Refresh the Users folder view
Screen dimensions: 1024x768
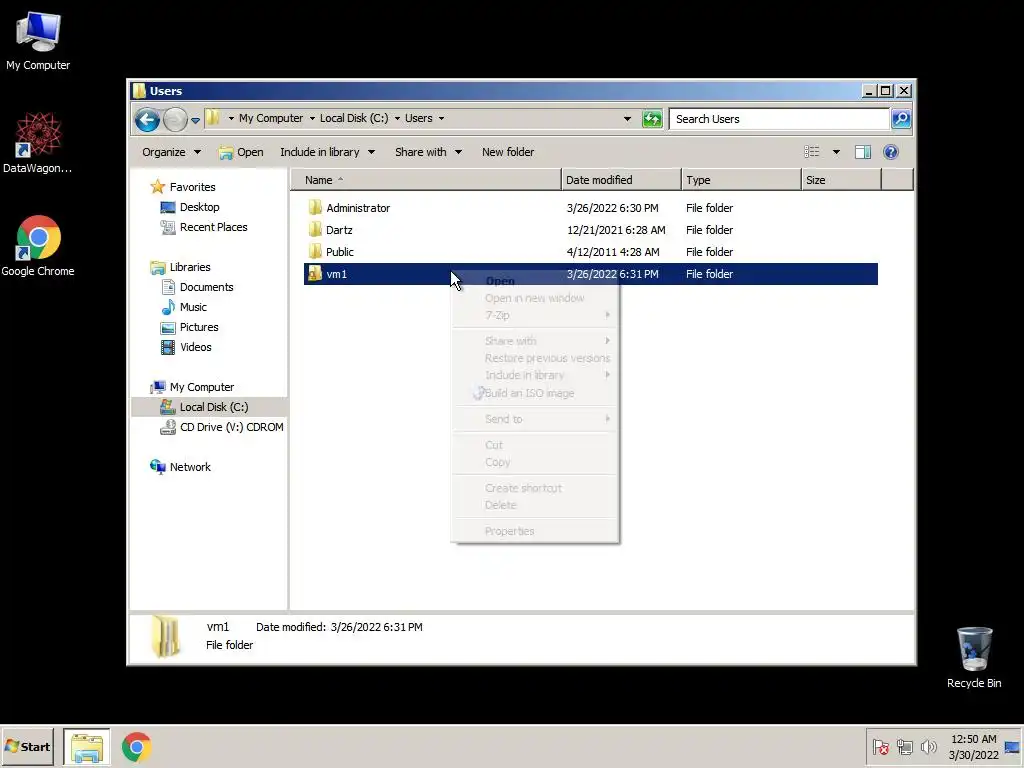tap(652, 119)
